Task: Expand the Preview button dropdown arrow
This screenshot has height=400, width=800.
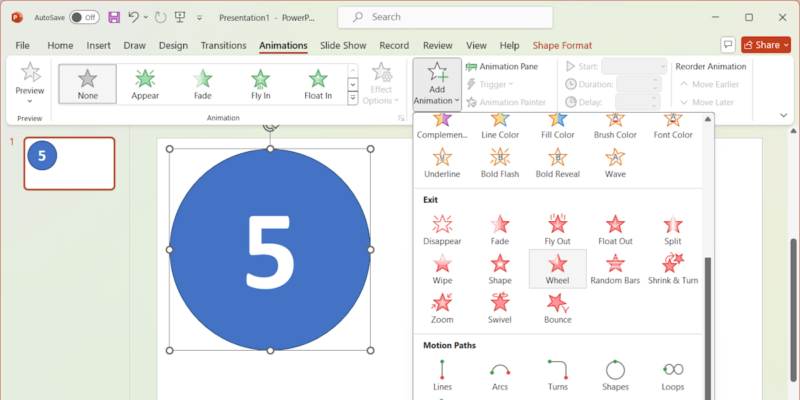Action: pyautogui.click(x=30, y=100)
